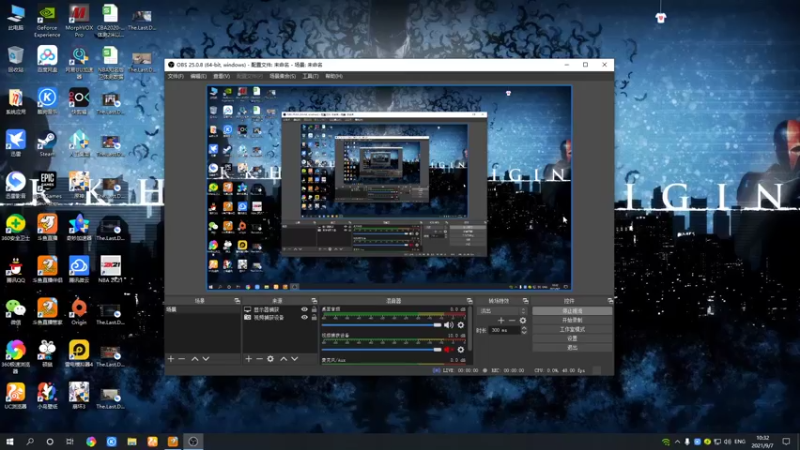Hide the video capture device eye icon

click(x=305, y=317)
